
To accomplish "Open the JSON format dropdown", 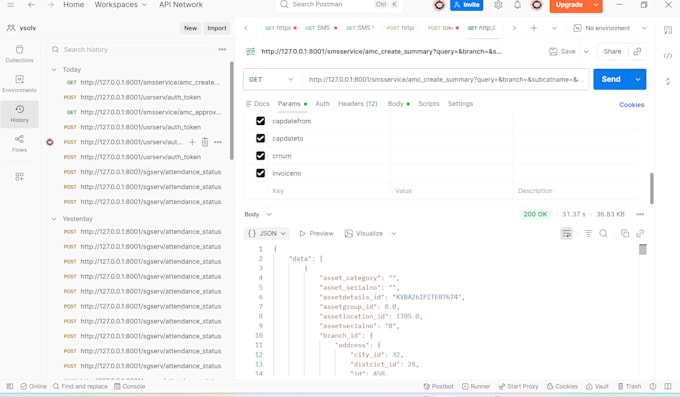I will (x=267, y=233).
